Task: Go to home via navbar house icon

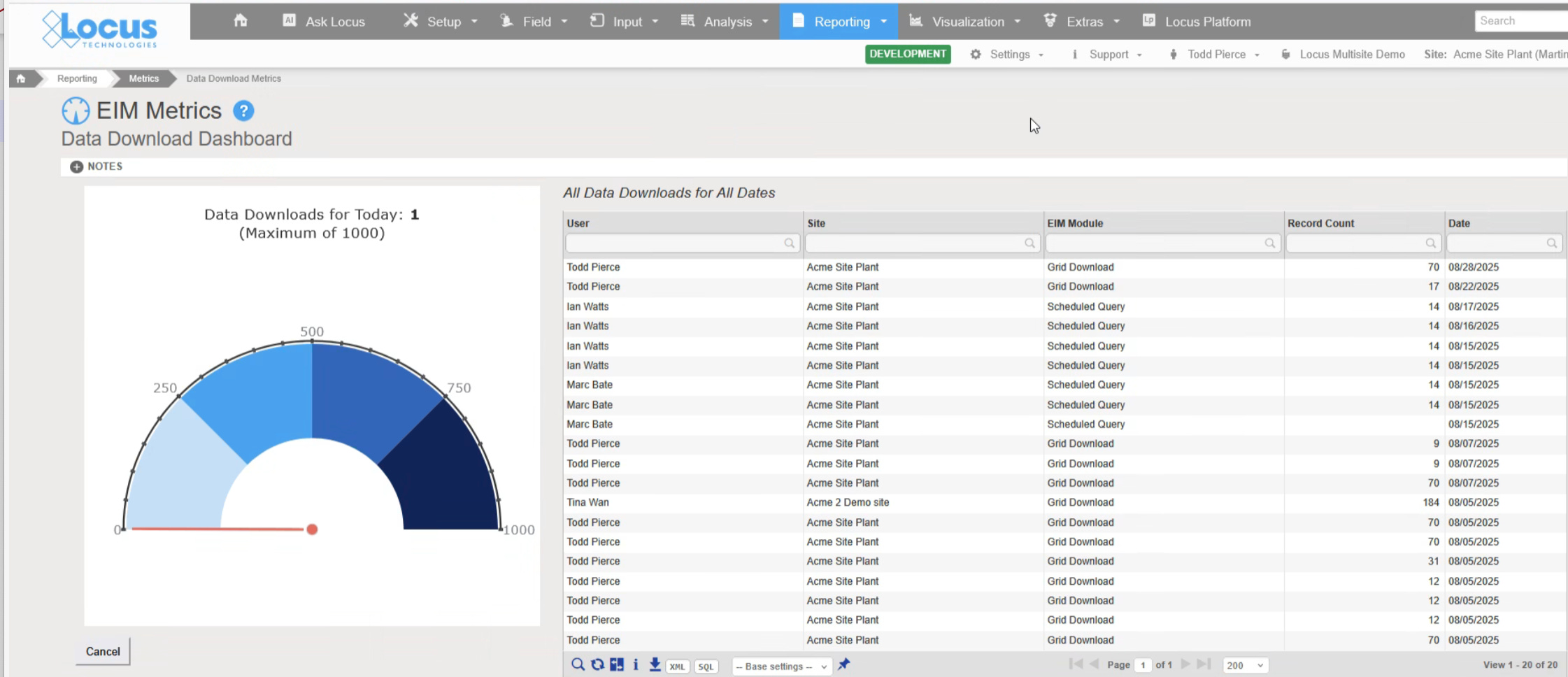Action: [241, 21]
